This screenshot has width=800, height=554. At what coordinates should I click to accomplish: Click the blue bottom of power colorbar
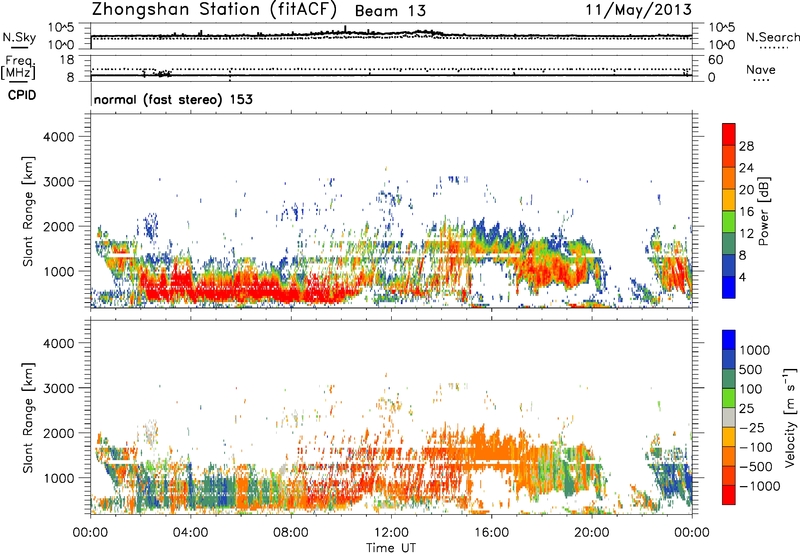coord(729,287)
